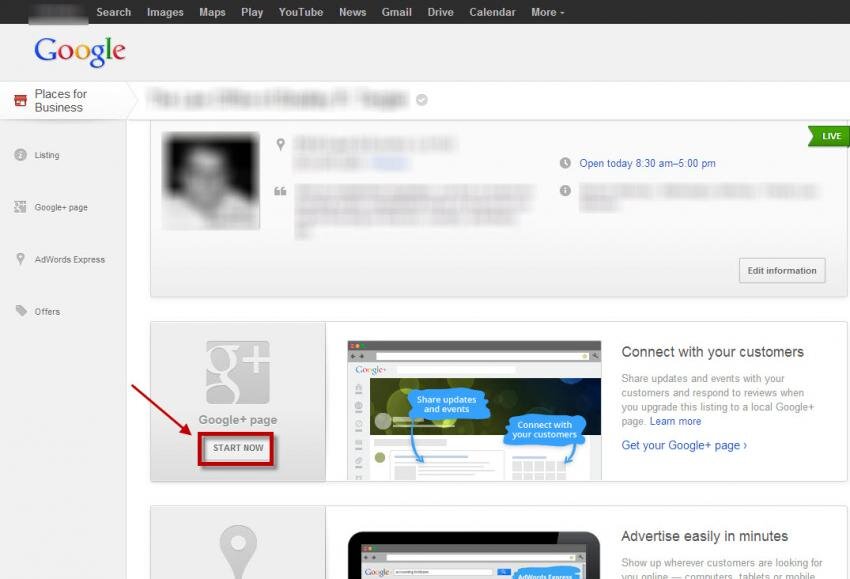Select Listing in the sidebar
The height and width of the screenshot is (579, 850).
(x=47, y=155)
